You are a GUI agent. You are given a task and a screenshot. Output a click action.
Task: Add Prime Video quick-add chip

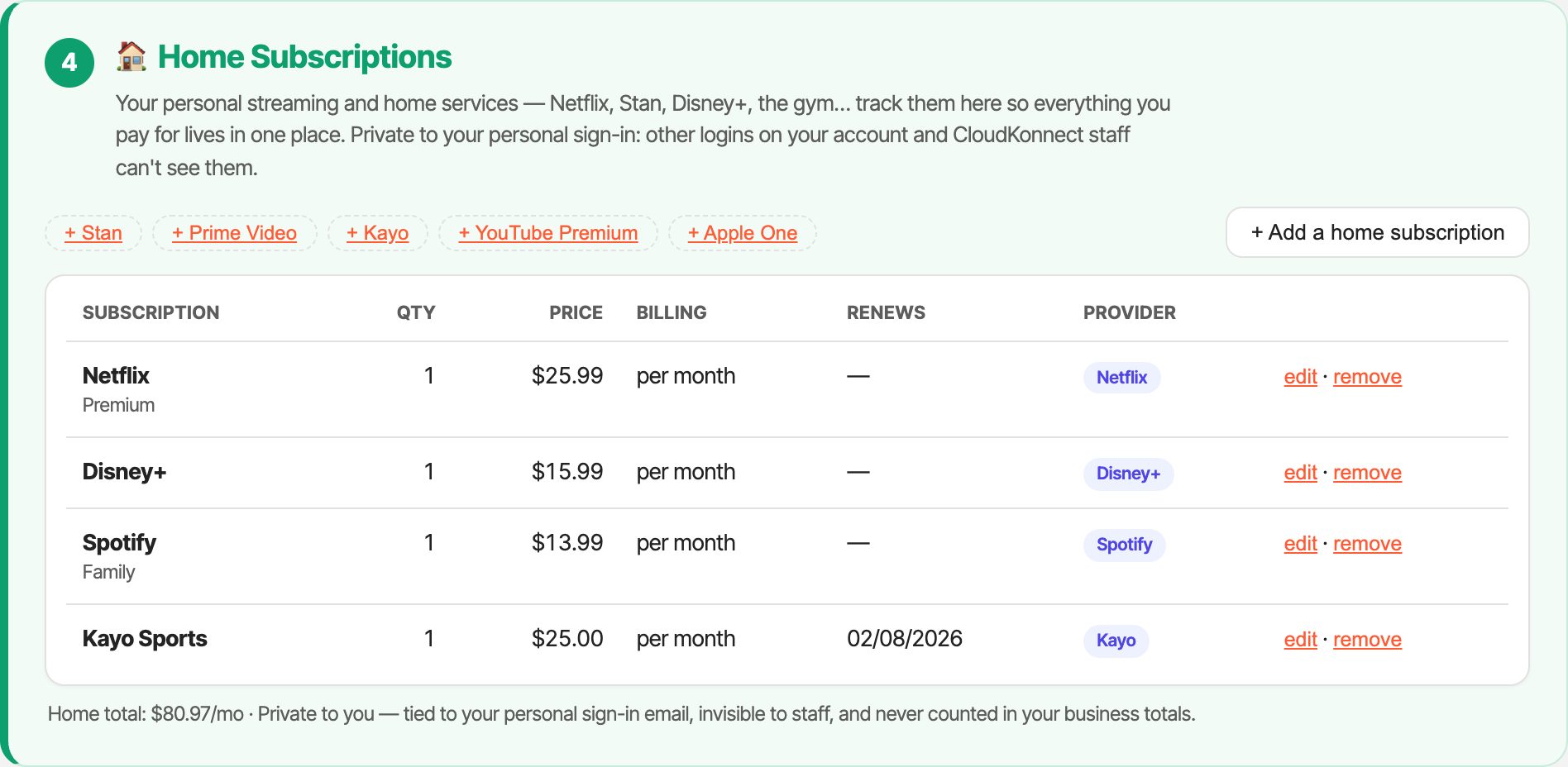235,233
